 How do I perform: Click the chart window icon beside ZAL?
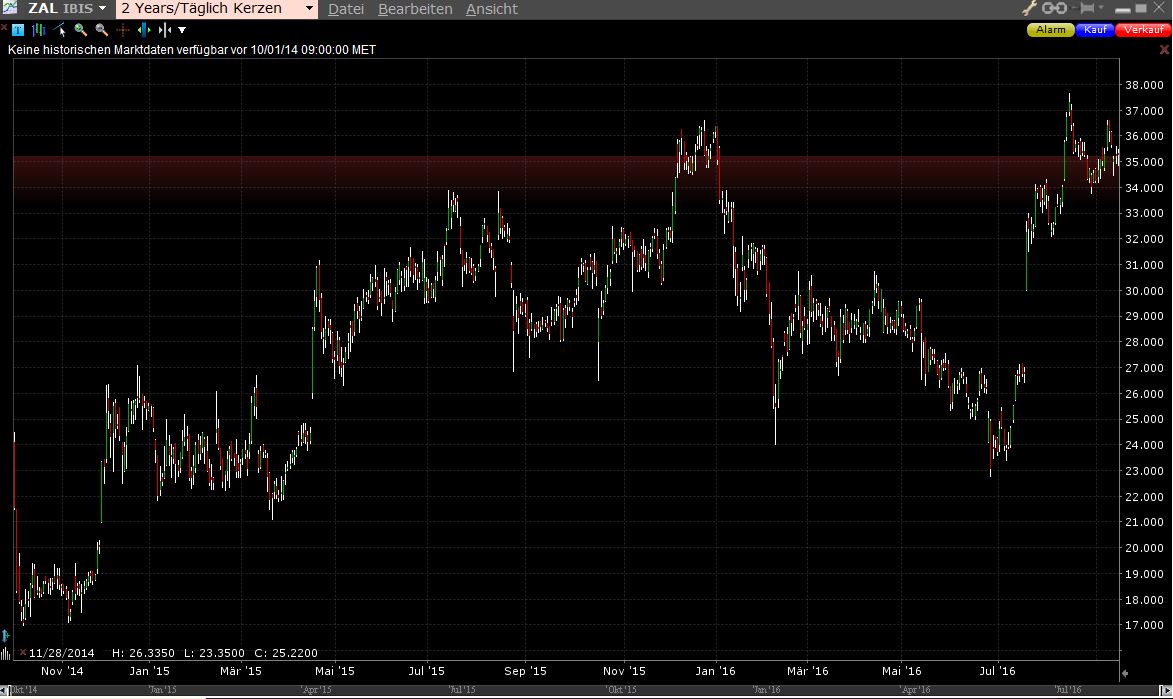(x=10, y=7)
